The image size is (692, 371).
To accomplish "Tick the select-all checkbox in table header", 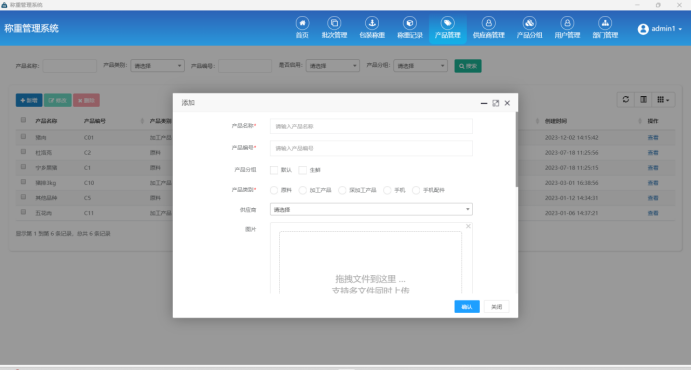I will click(x=23, y=120).
